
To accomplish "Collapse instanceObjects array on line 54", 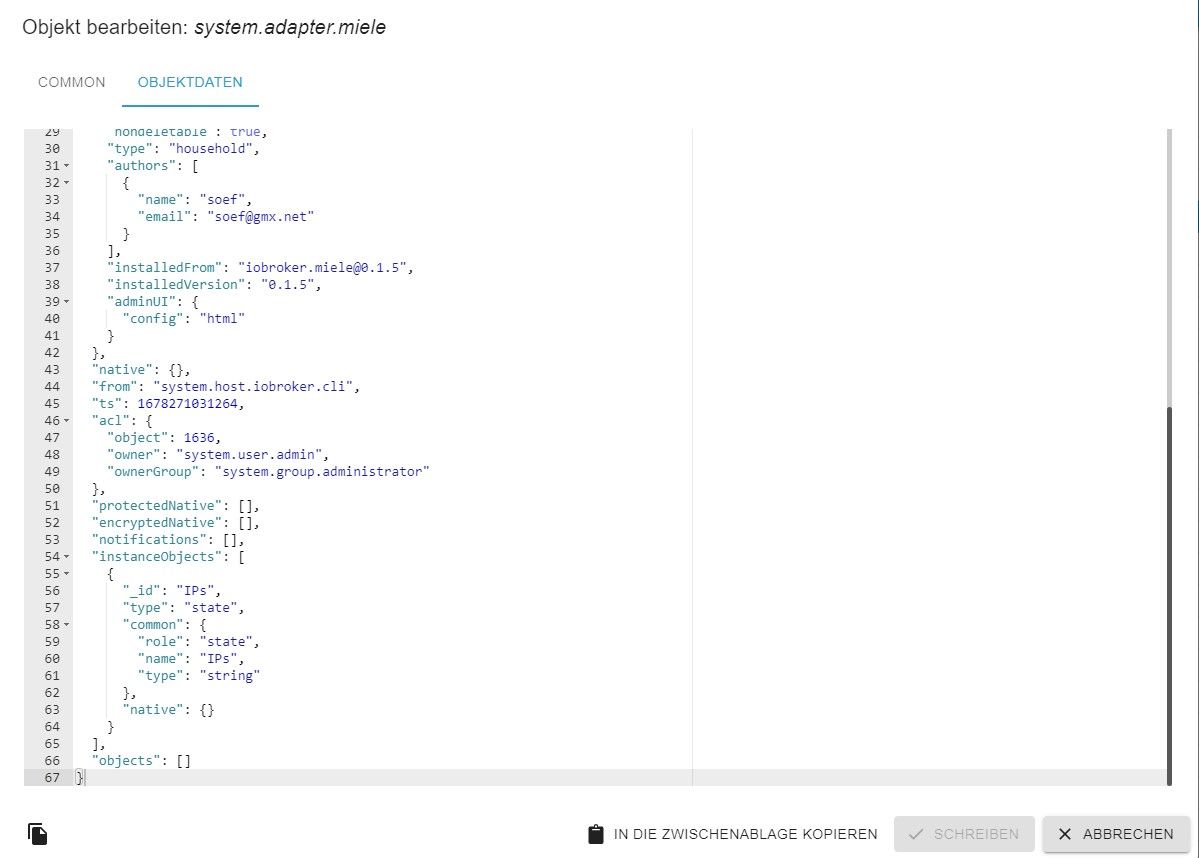I will [67, 557].
